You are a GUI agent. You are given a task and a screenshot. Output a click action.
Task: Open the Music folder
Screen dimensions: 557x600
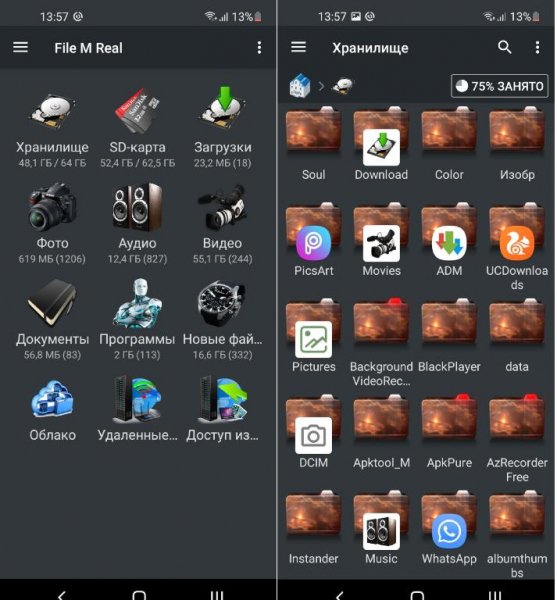[x=381, y=520]
